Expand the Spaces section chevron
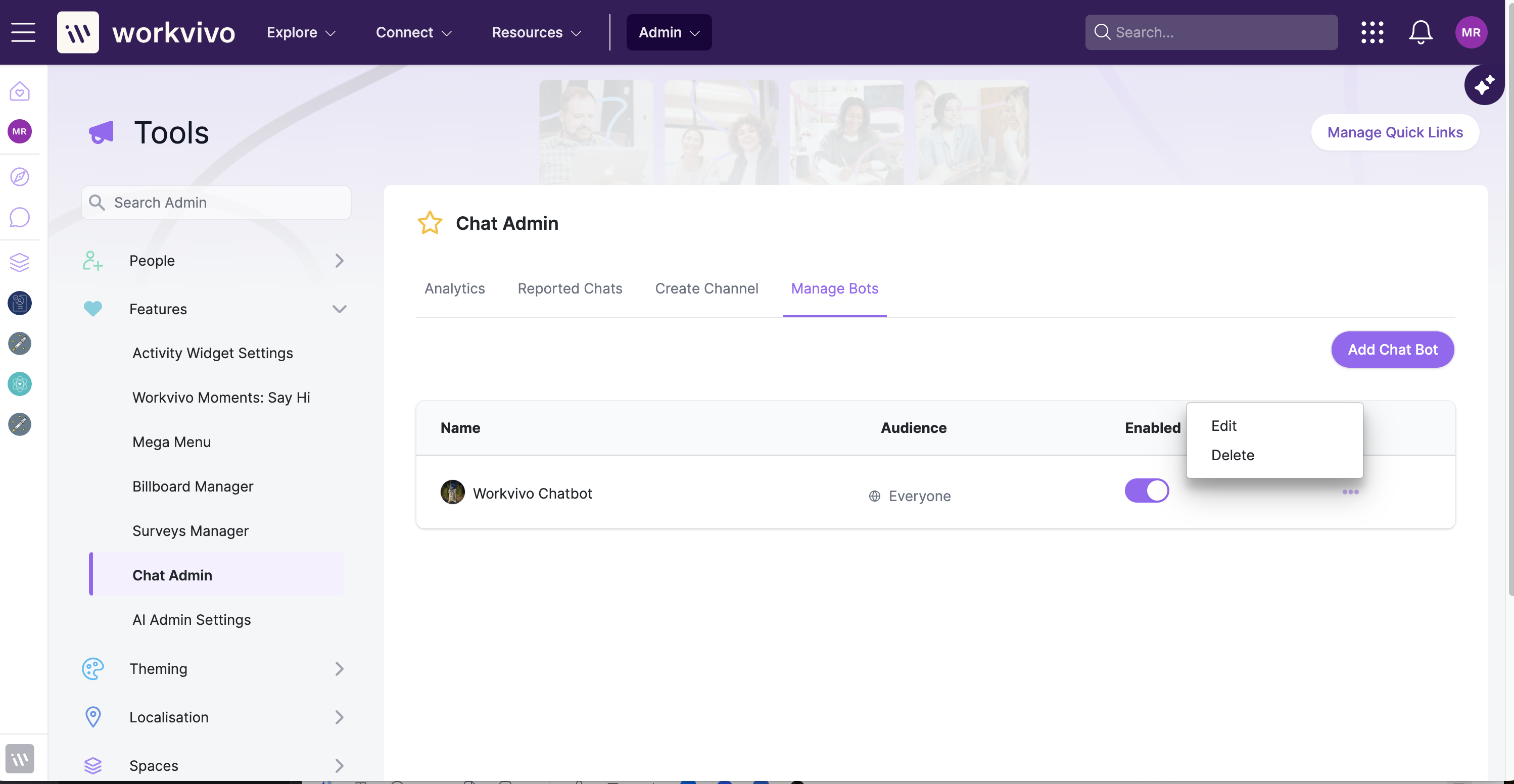Screen dimensions: 1514x784 tap(339, 765)
